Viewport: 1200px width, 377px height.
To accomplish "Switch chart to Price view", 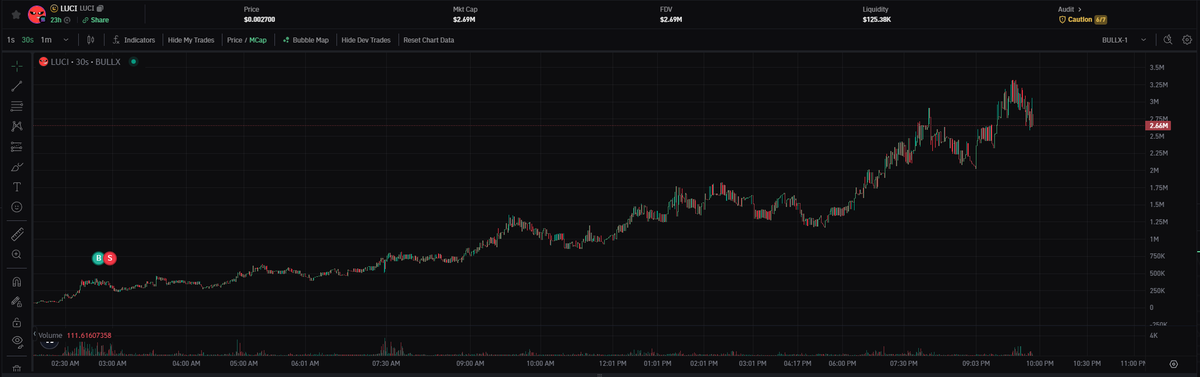I will click(235, 40).
